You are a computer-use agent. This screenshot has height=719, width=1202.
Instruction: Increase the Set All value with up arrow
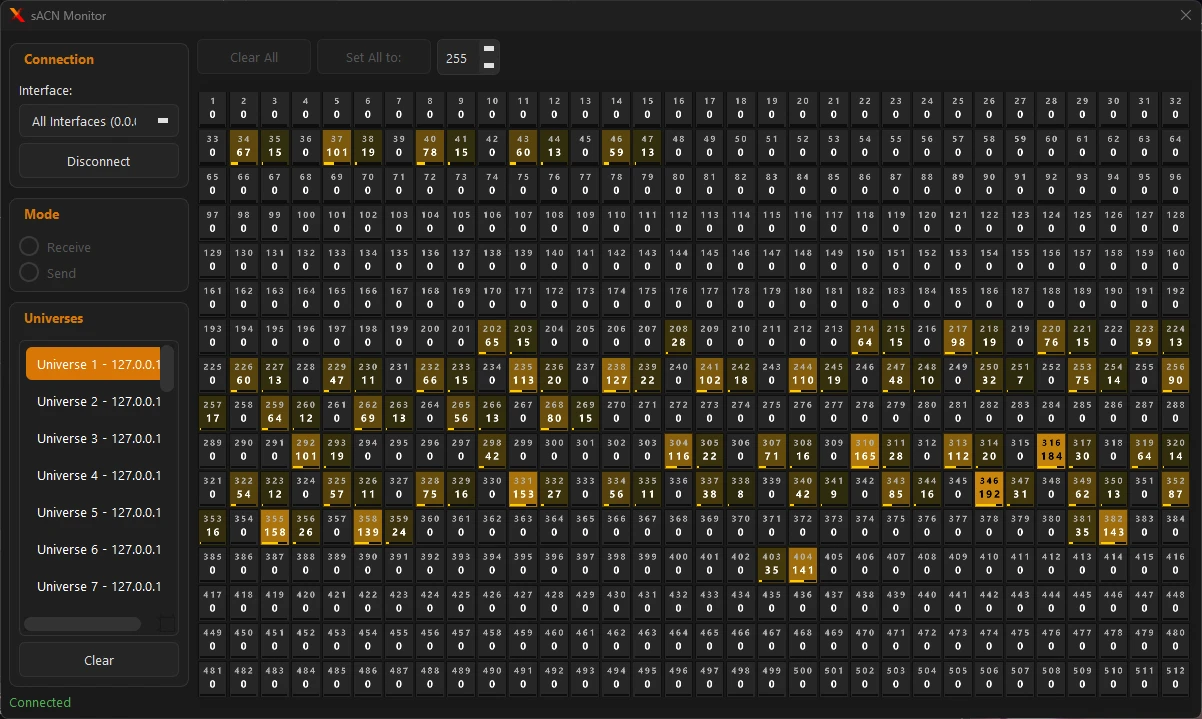click(x=489, y=48)
